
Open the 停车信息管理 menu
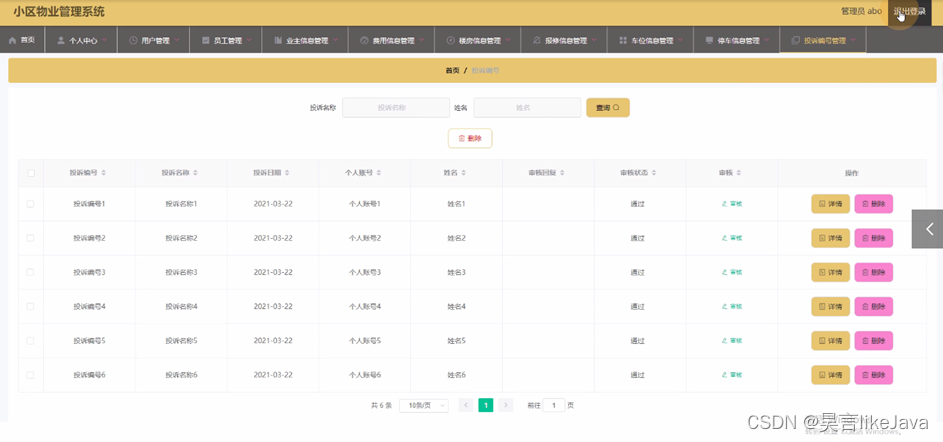736,40
